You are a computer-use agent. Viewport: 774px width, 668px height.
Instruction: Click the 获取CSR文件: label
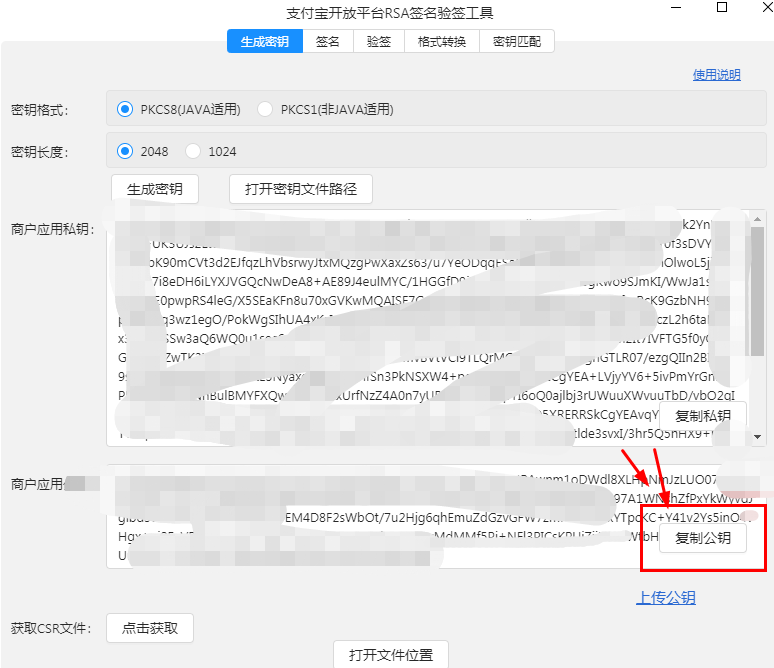tap(51, 628)
